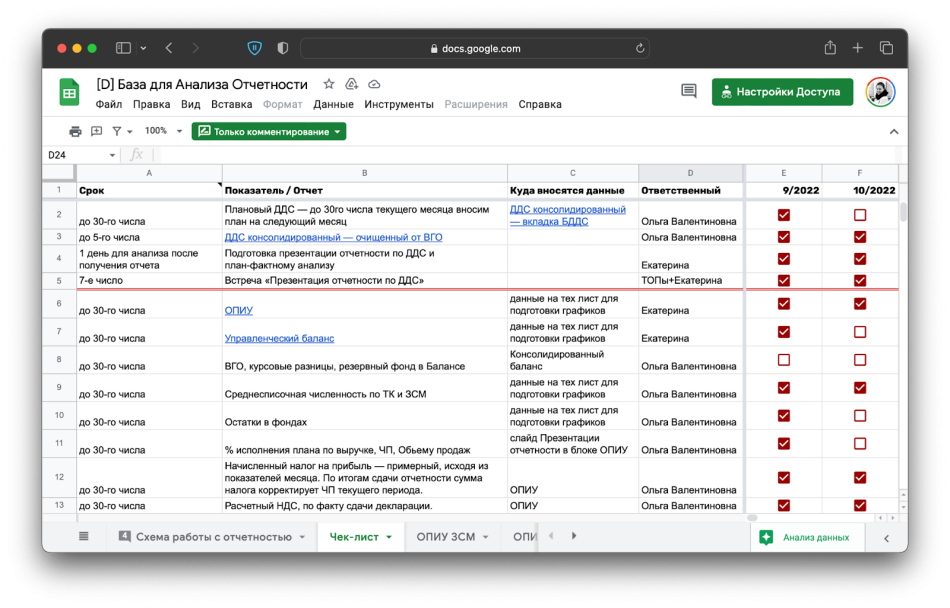Click the Google Sheets home logo
The width and height of the screenshot is (950, 608).
click(69, 93)
